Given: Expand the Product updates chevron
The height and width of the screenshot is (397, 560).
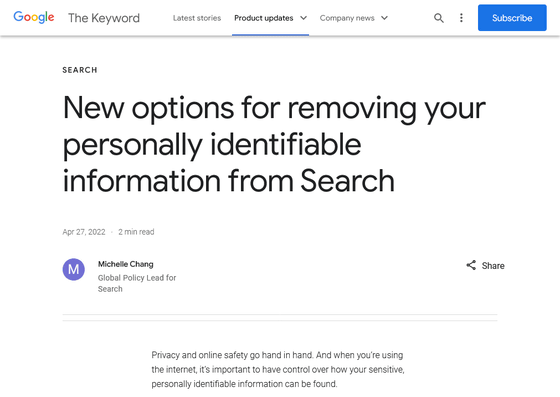Looking at the screenshot, I should pos(303,18).
